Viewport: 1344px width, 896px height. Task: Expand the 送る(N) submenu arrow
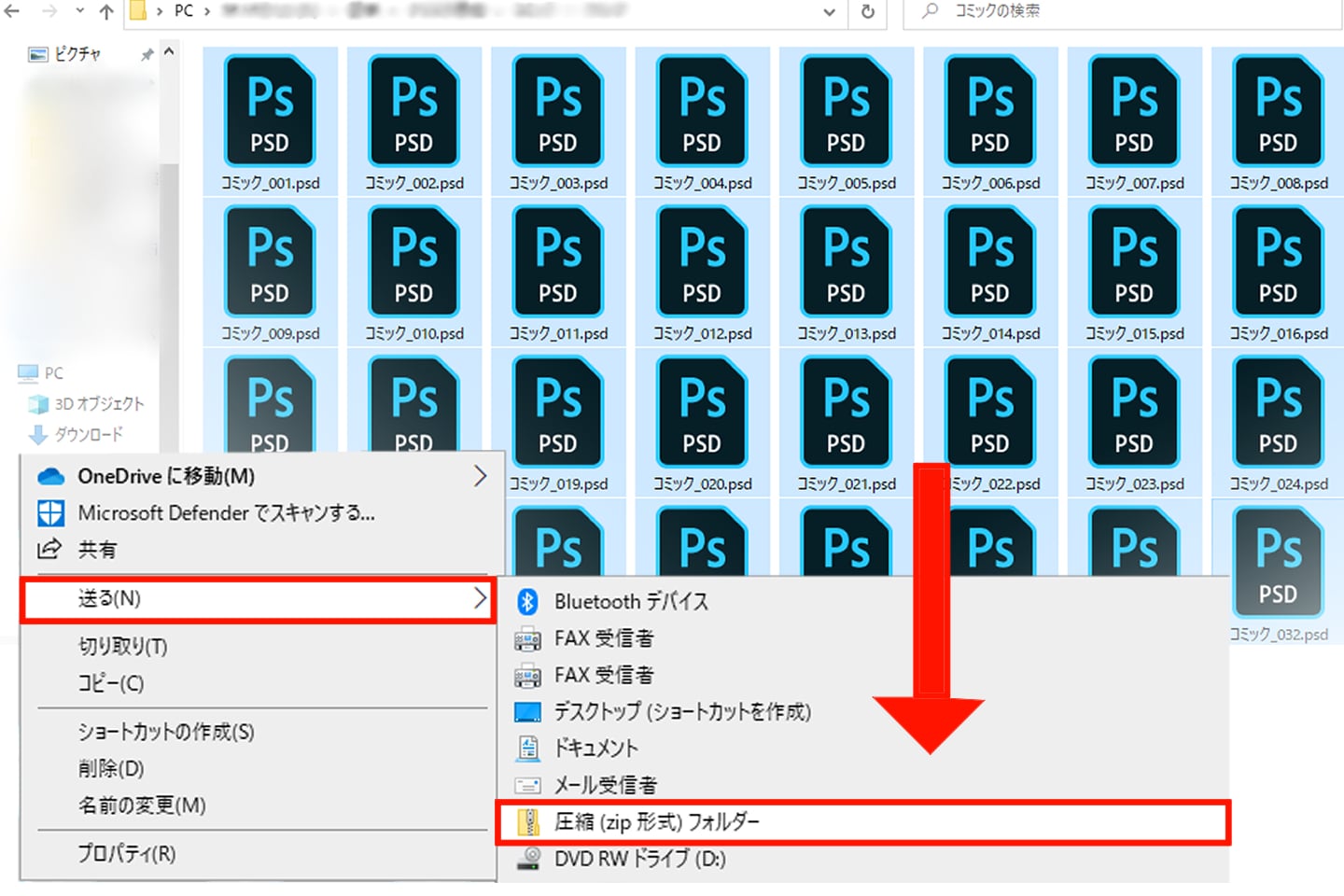(x=480, y=598)
